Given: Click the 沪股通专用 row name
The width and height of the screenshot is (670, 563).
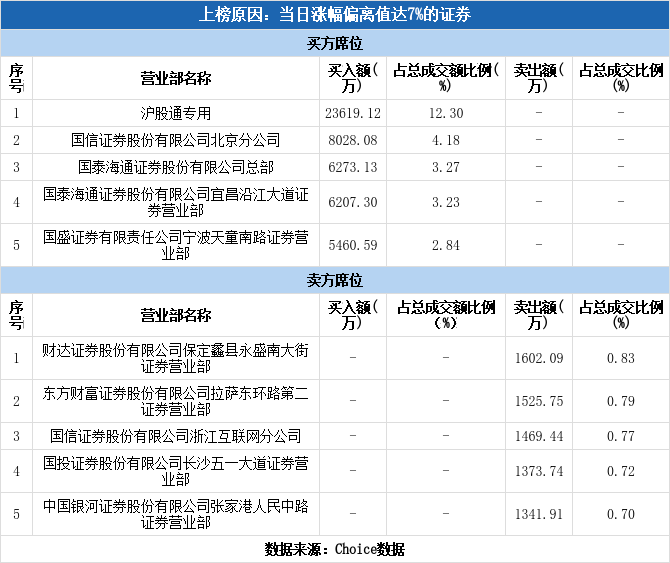Looking at the screenshot, I should tap(176, 113).
